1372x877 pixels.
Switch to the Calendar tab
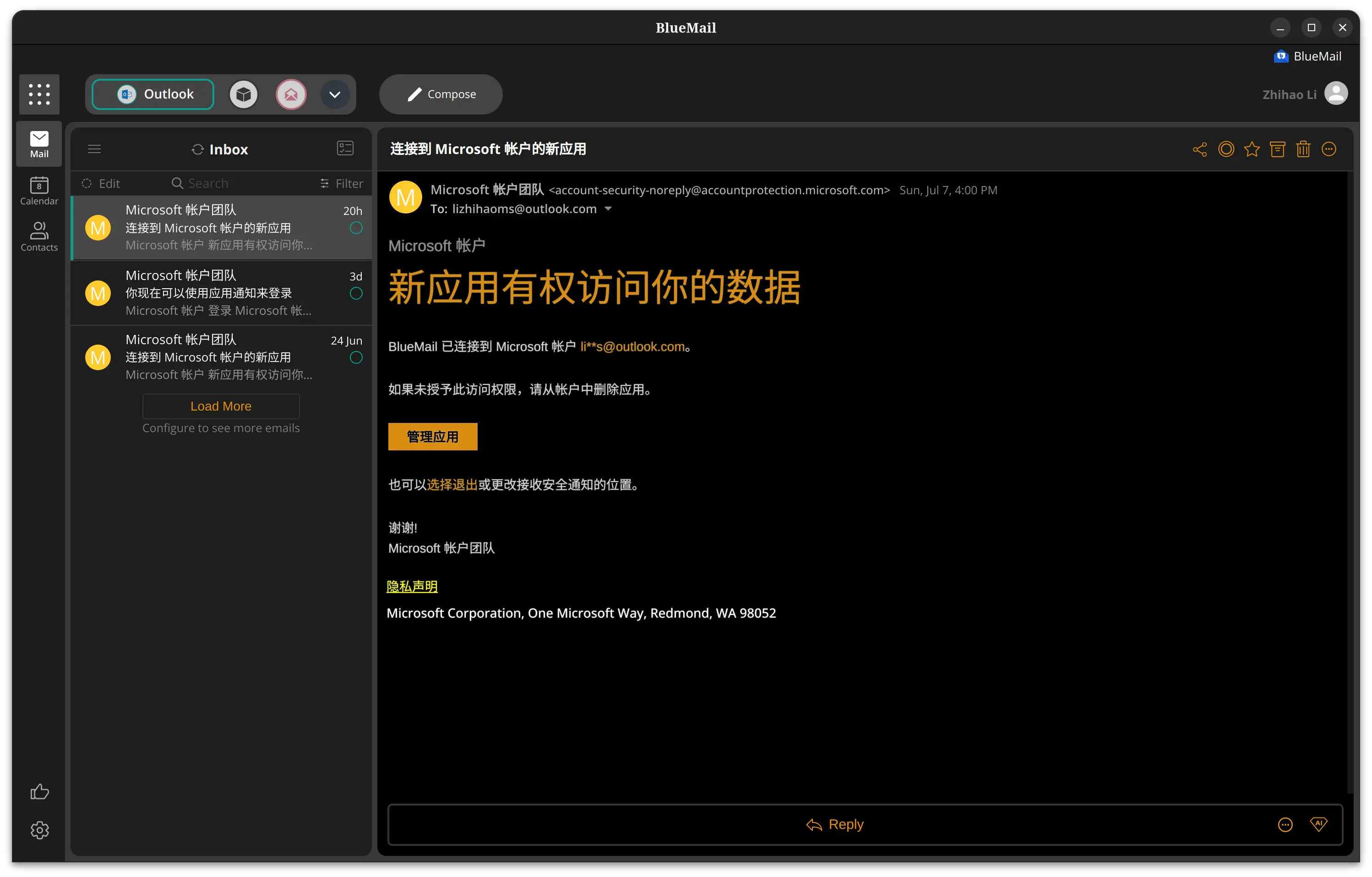[39, 191]
